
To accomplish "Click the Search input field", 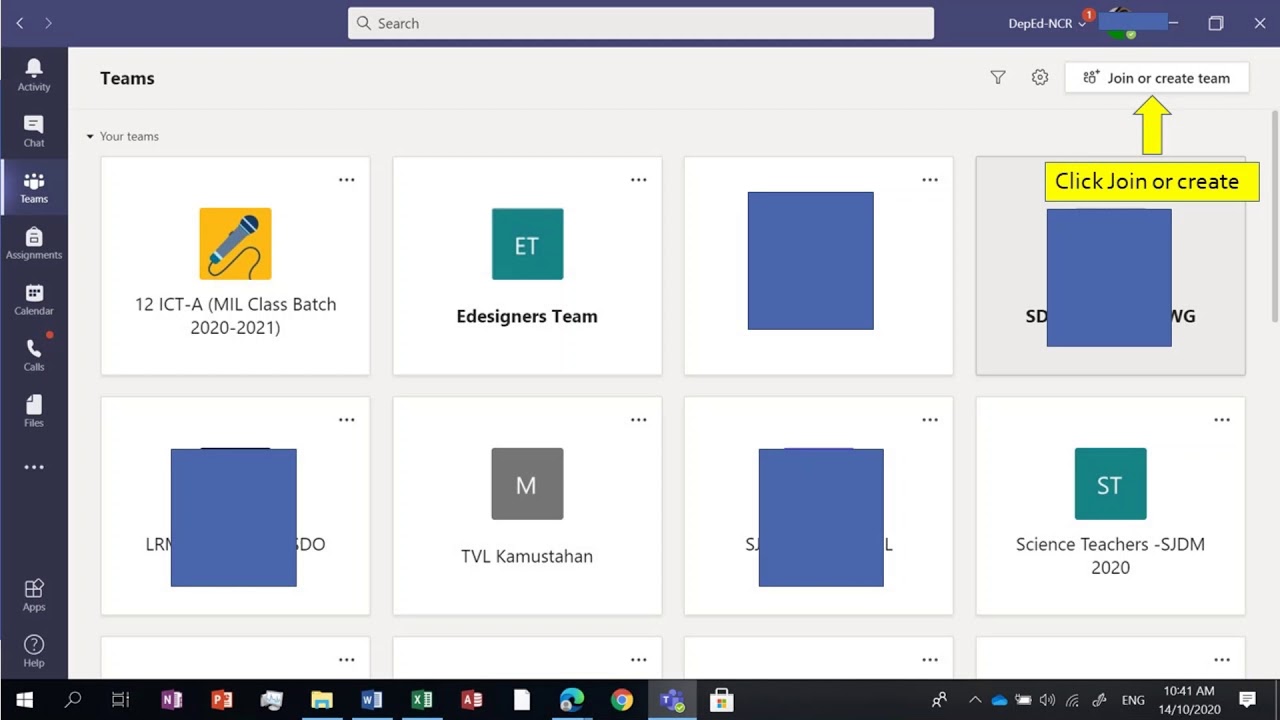I will coord(641,23).
